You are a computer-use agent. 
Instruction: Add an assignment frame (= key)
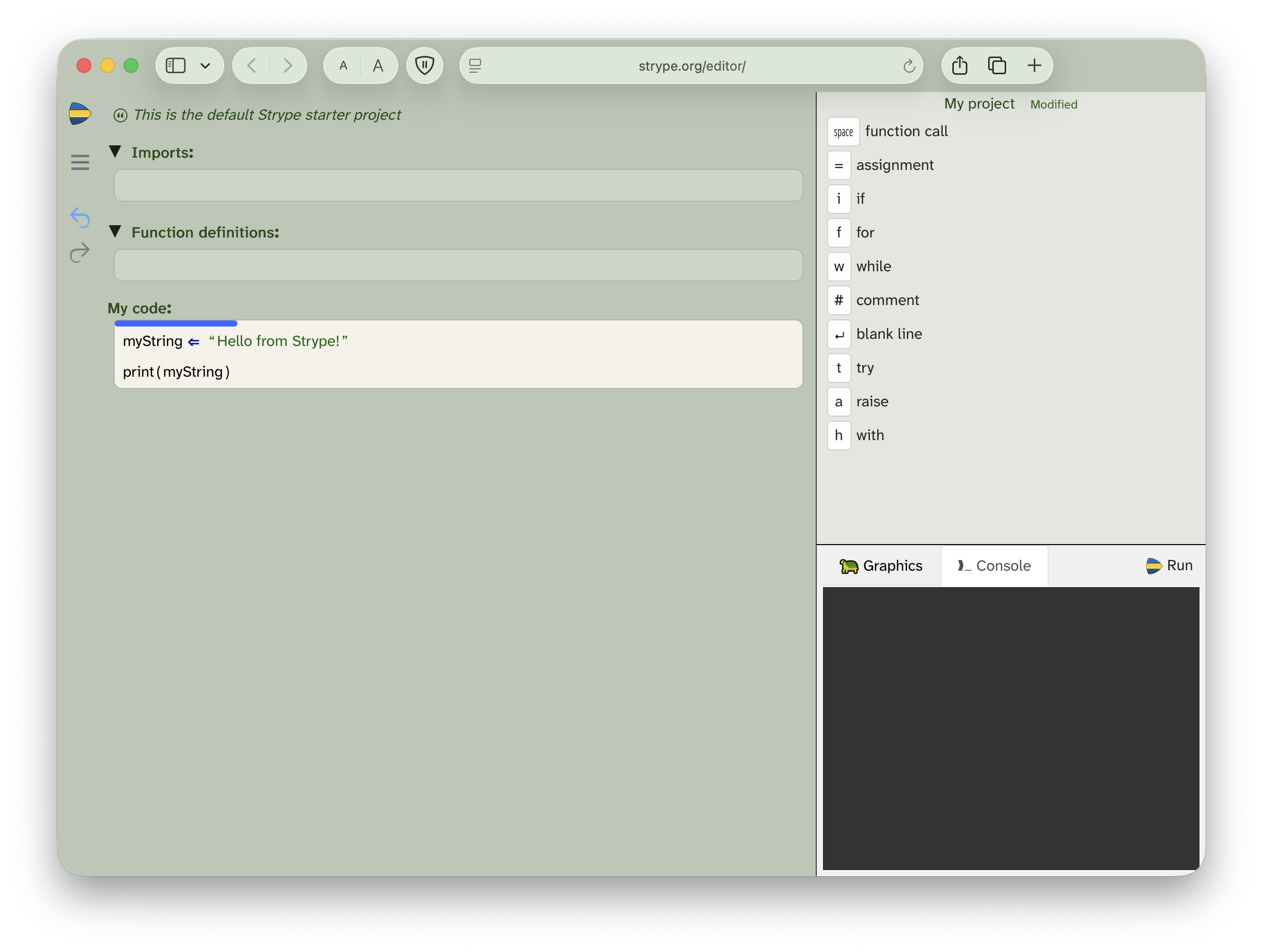pos(839,165)
